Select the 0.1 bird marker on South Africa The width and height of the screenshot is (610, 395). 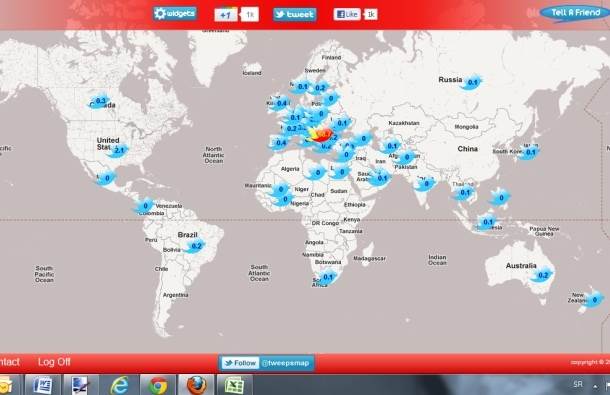point(328,277)
